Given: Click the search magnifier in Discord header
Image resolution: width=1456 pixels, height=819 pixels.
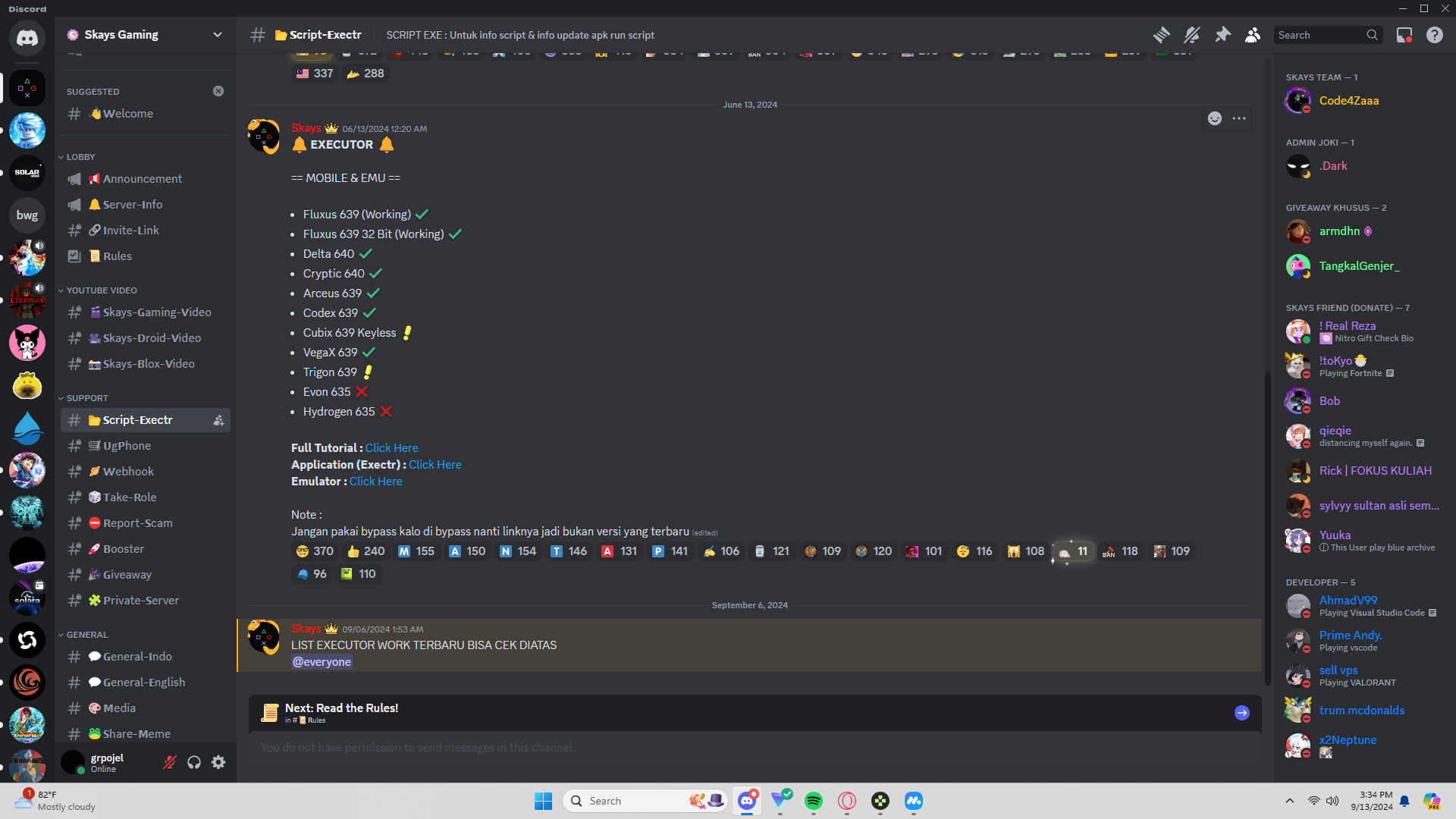Looking at the screenshot, I should 1372,35.
